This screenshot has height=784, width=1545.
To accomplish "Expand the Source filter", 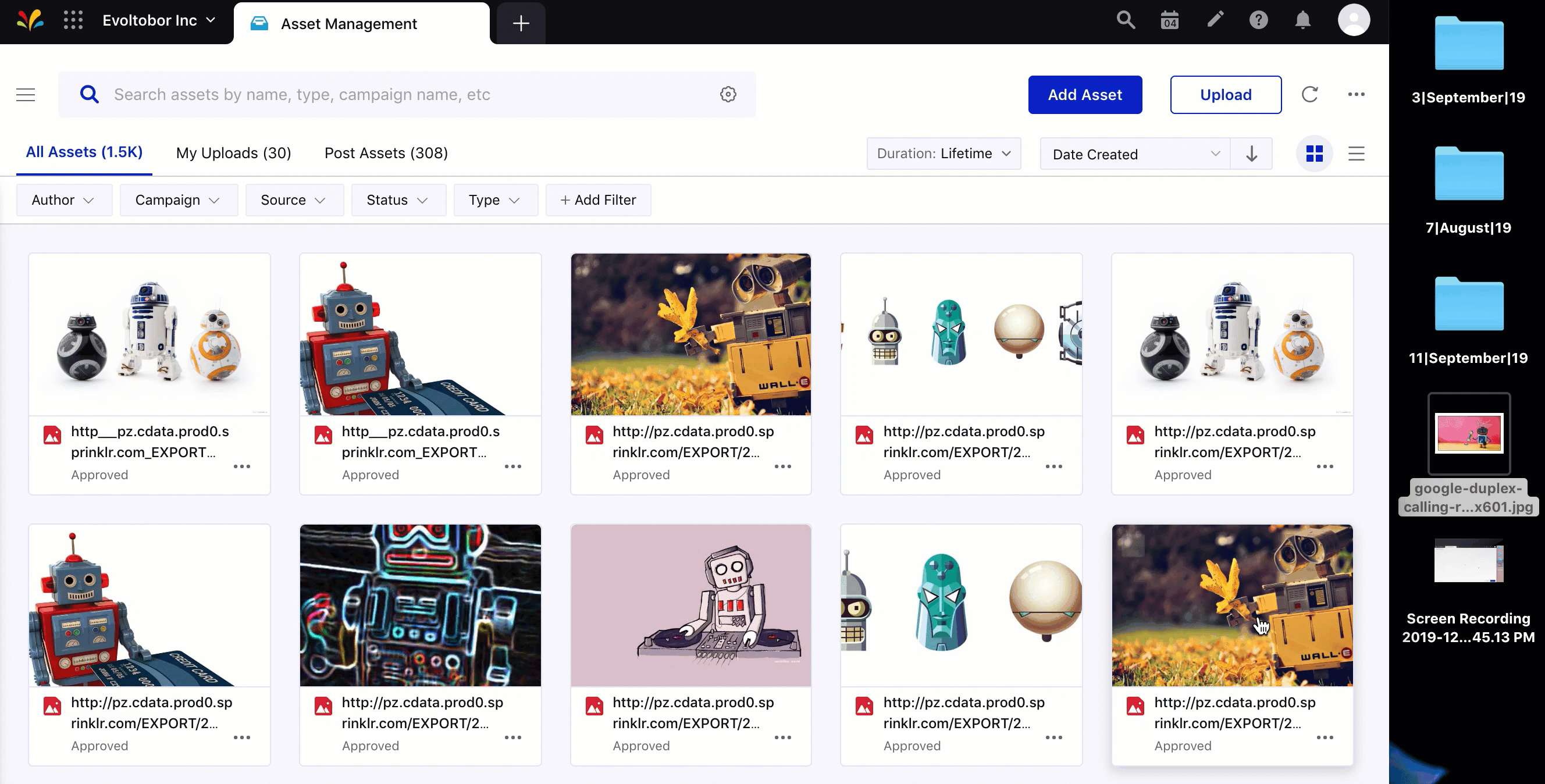I will [x=294, y=199].
